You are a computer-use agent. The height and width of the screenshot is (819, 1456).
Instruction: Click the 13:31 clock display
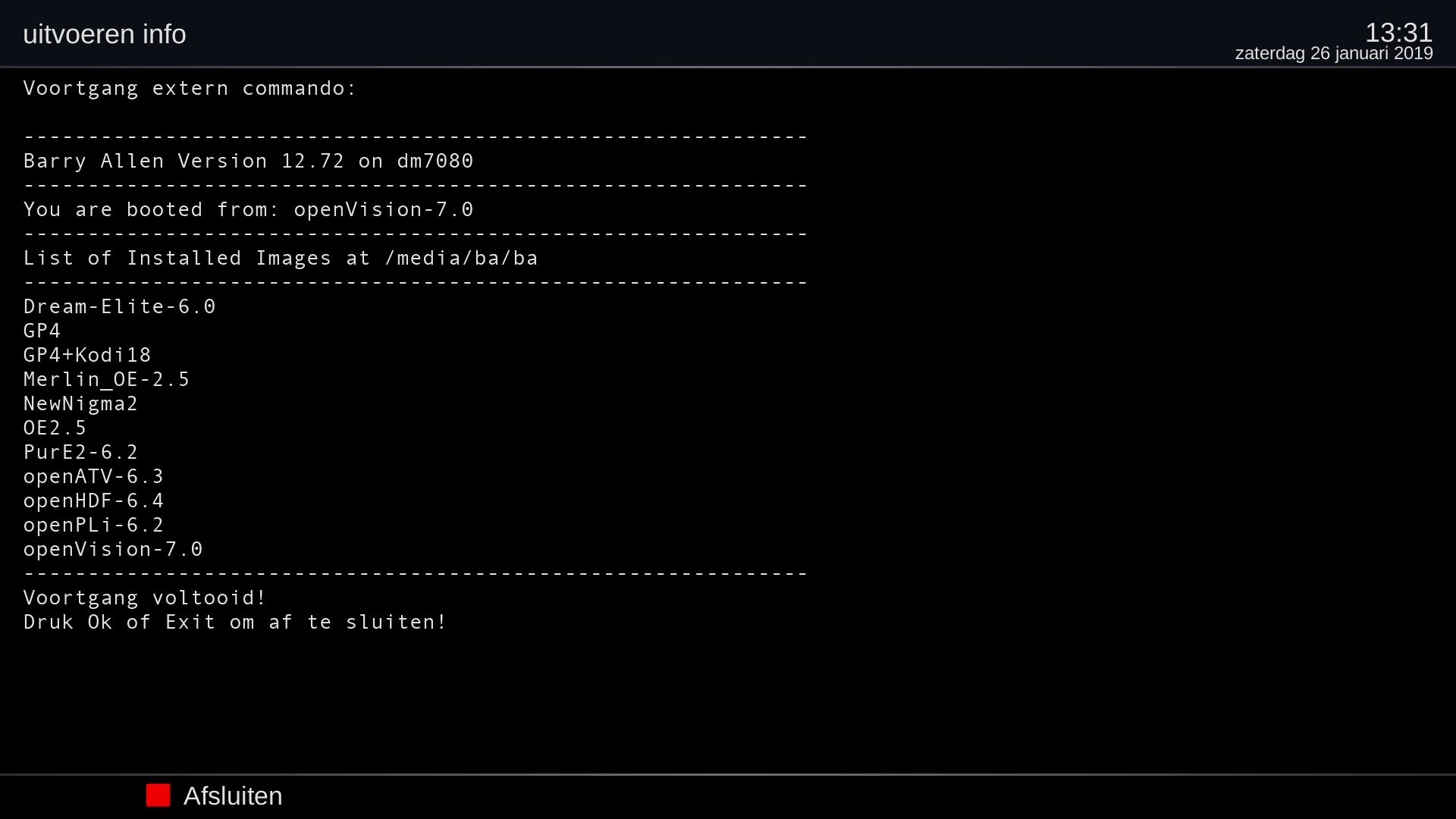click(x=1398, y=32)
